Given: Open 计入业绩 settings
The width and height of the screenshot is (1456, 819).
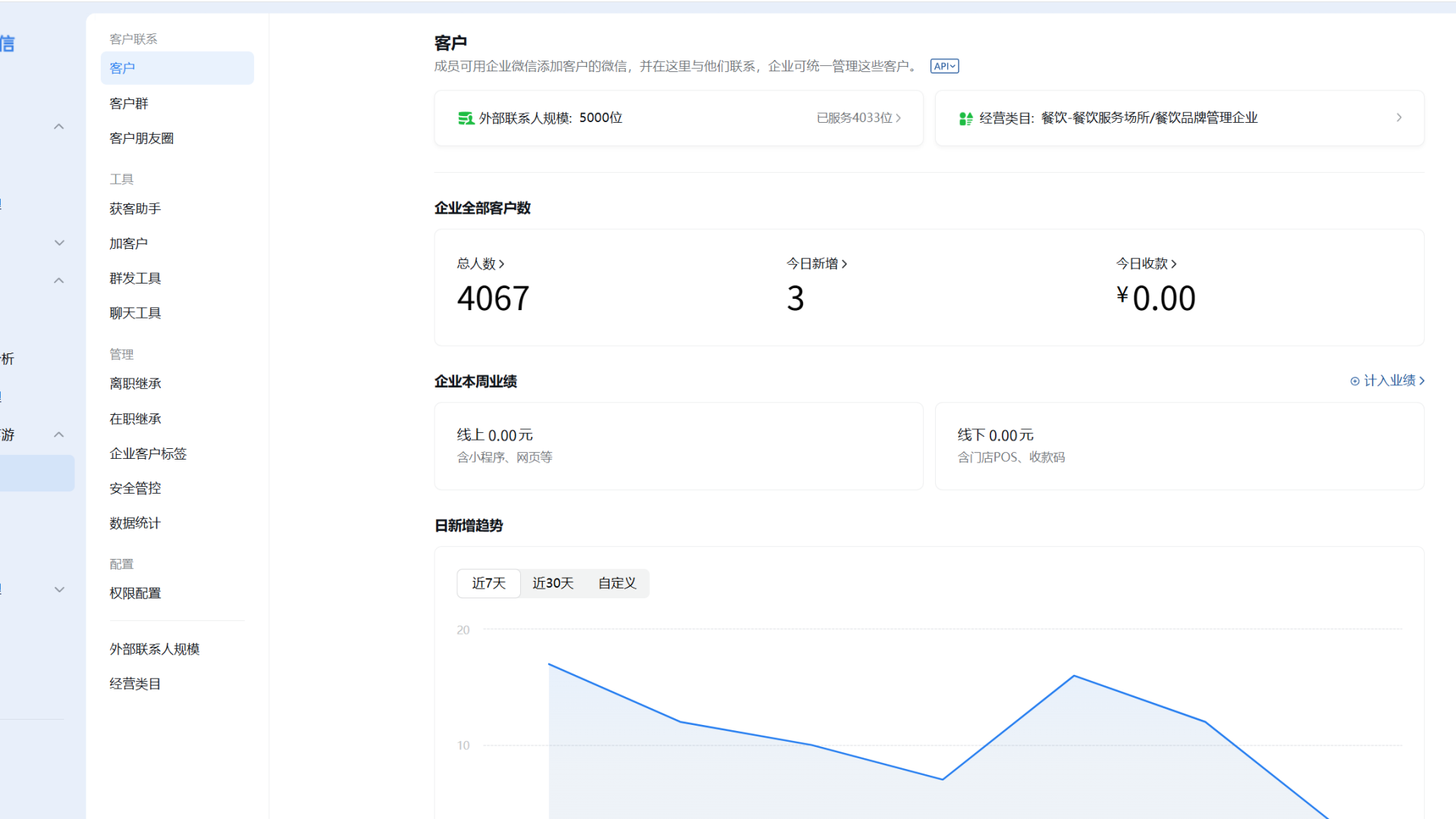Looking at the screenshot, I should pyautogui.click(x=1389, y=381).
